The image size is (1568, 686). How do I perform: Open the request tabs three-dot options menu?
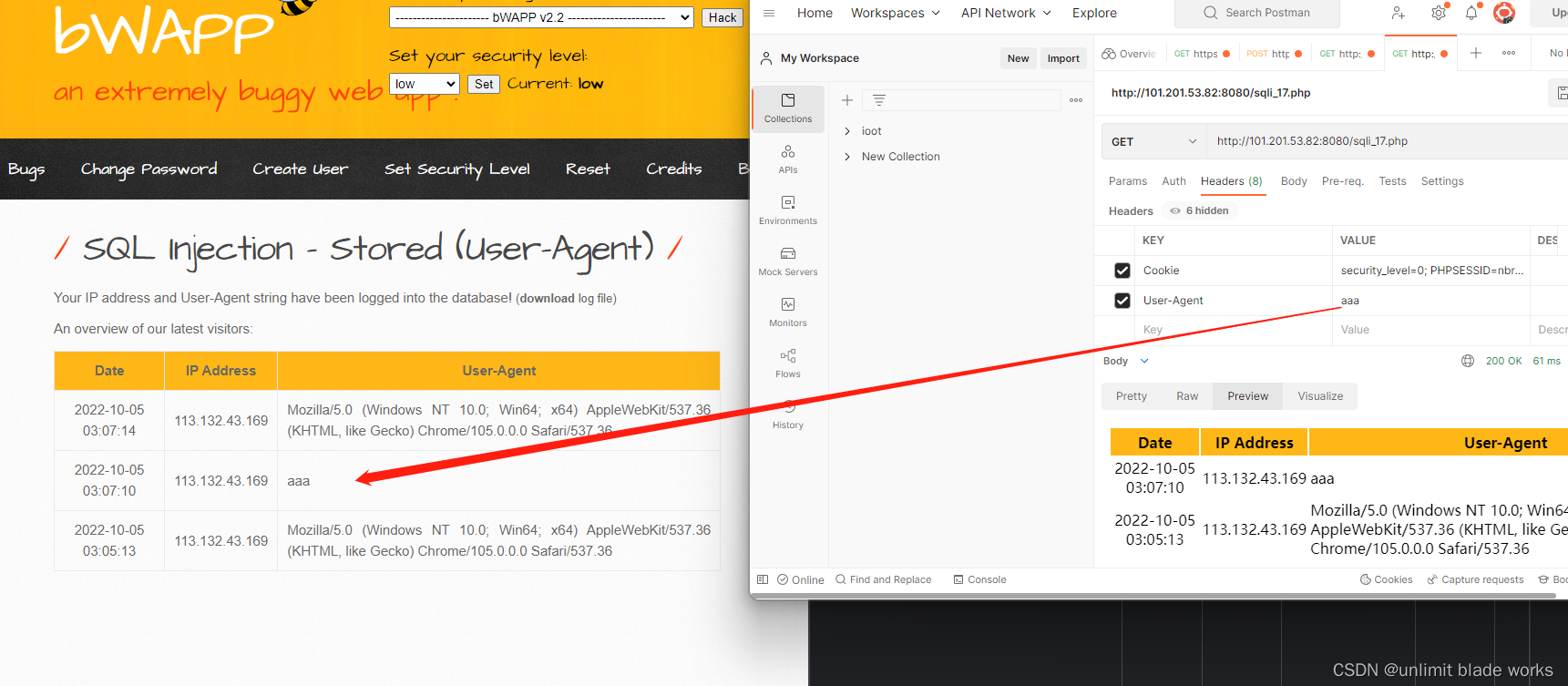coord(1509,53)
